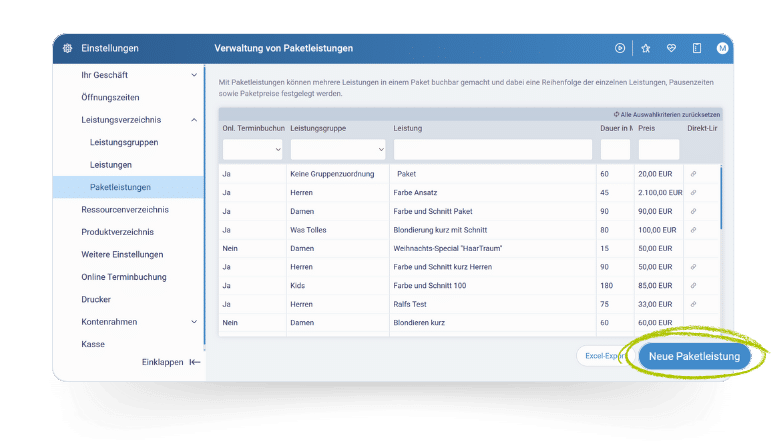The height and width of the screenshot is (446, 771).
Task: Open Kasse settings in sidebar
Action: [x=93, y=344]
